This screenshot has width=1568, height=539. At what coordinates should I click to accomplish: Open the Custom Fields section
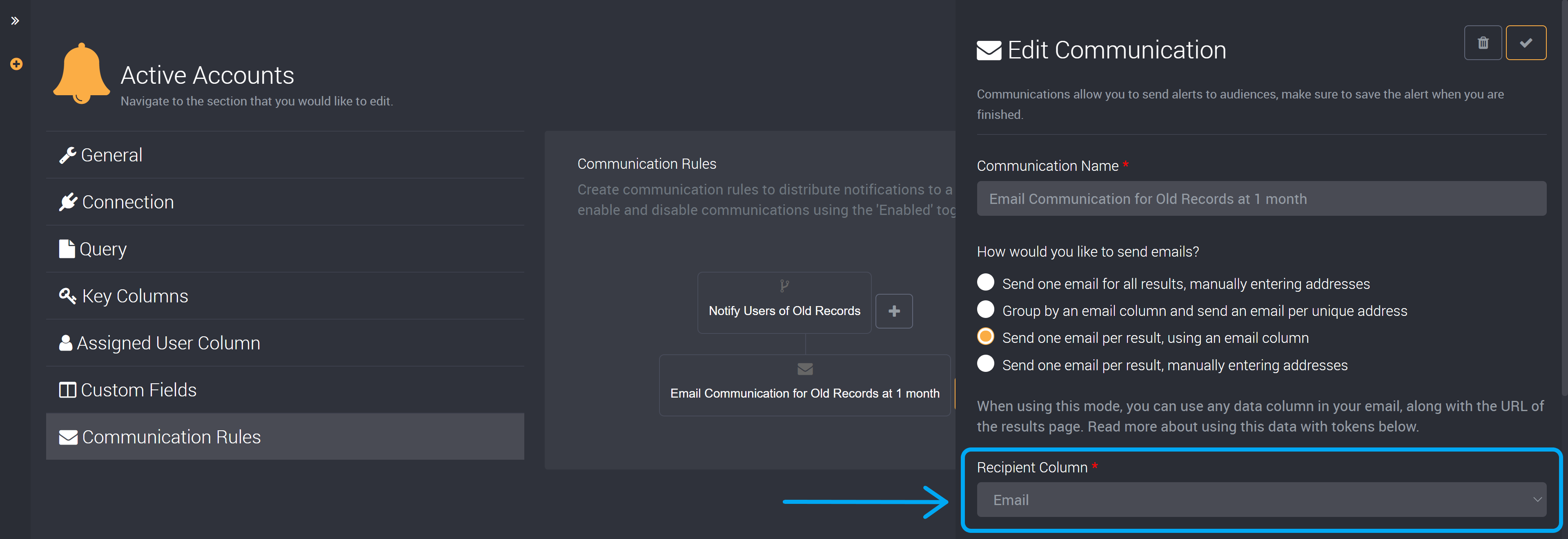click(285, 389)
